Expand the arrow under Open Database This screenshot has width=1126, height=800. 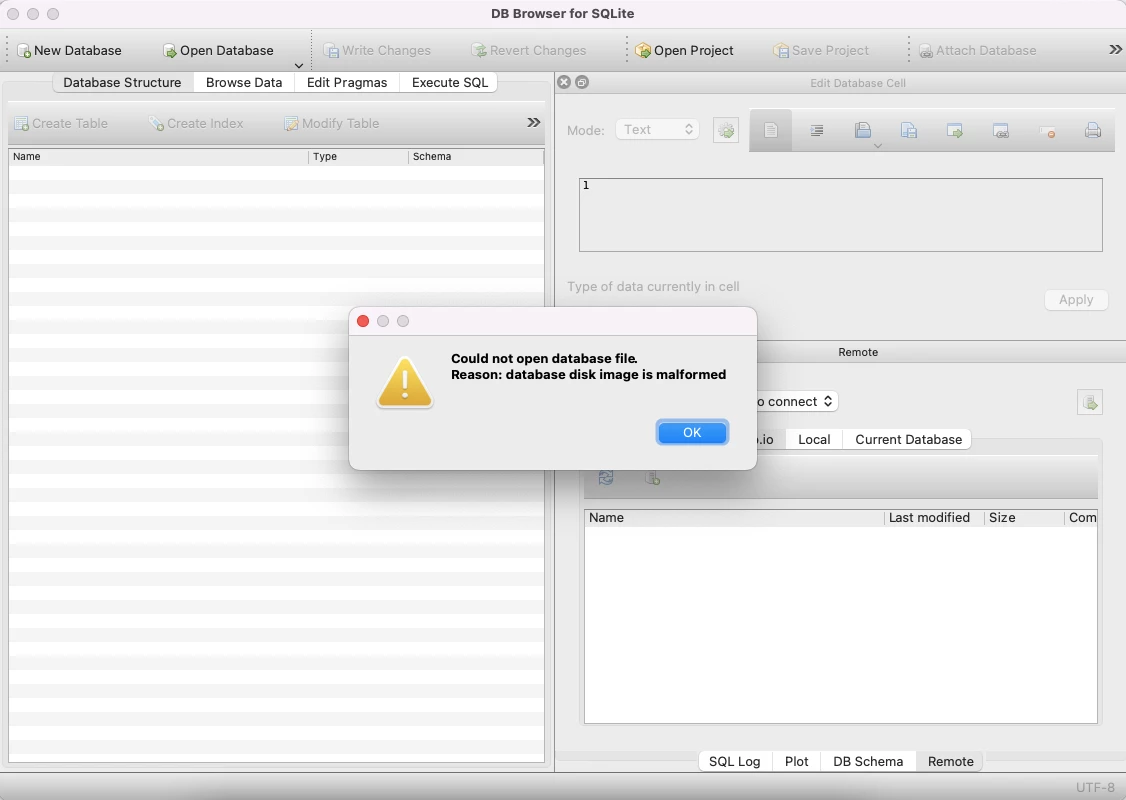click(x=299, y=65)
